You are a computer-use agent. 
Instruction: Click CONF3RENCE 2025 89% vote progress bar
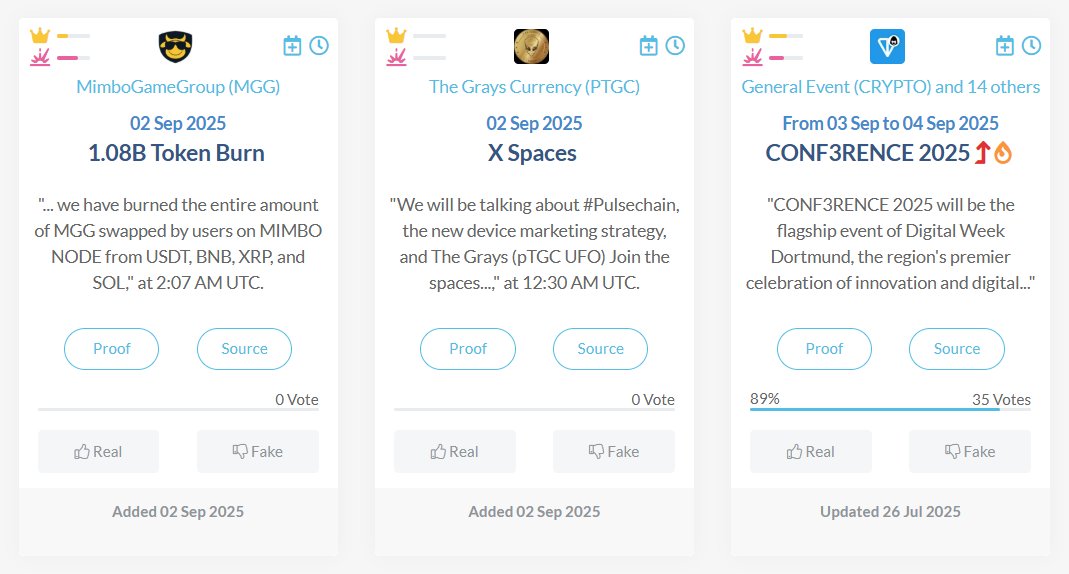874,409
